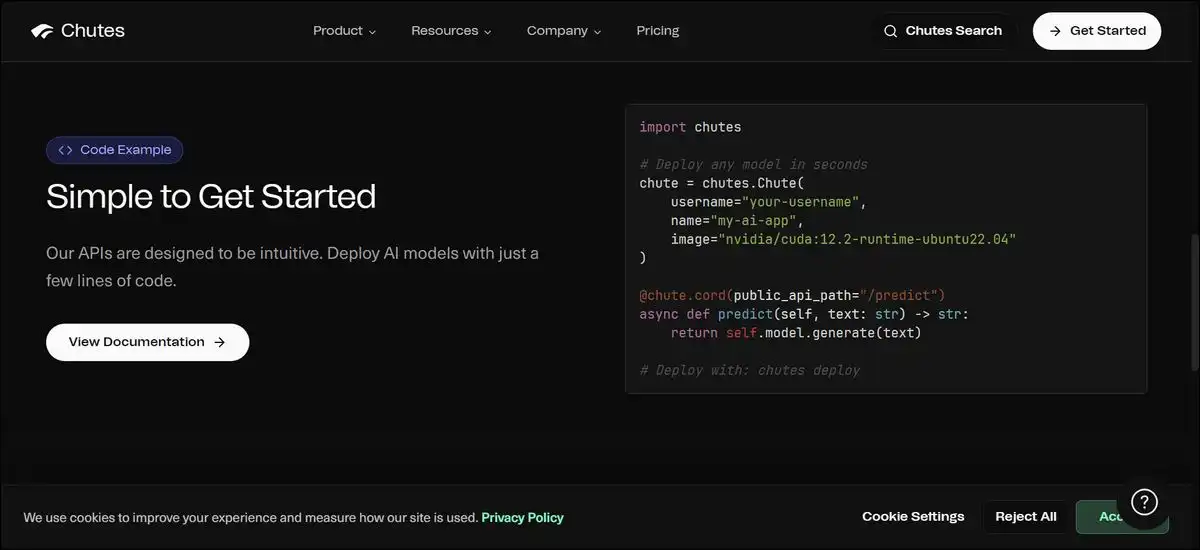Image resolution: width=1200 pixels, height=550 pixels.
Task: Click the 'chute = chutes.Chute(' code line
Action: [x=721, y=183]
